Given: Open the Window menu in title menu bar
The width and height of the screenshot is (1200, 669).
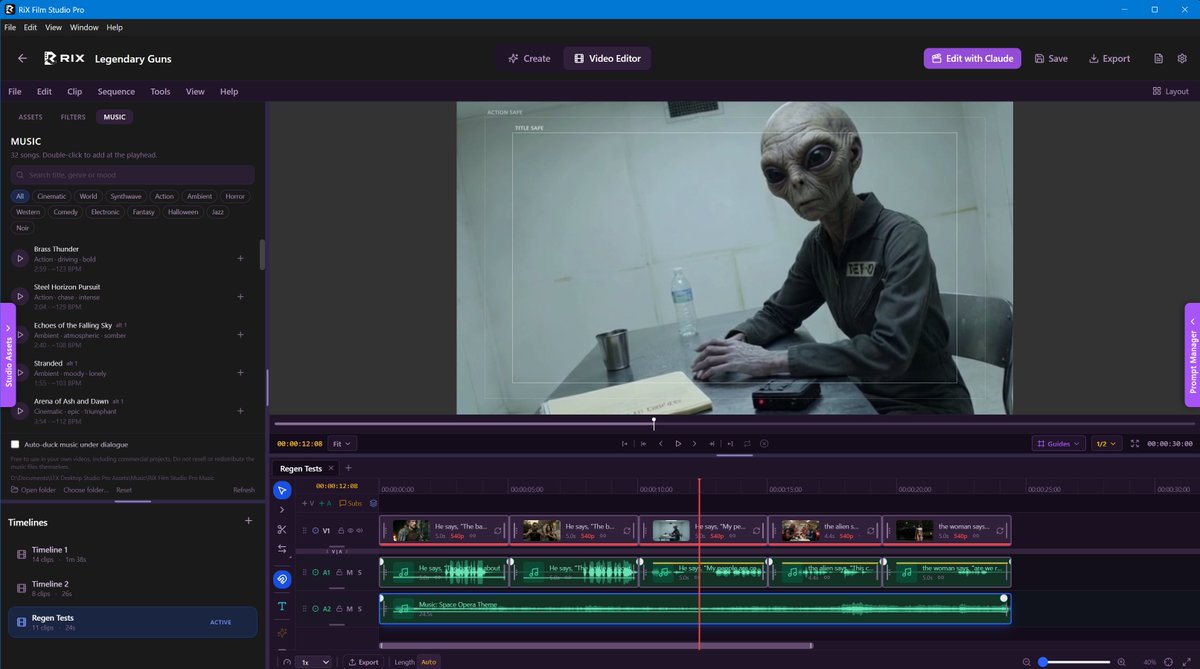Looking at the screenshot, I should 84,27.
